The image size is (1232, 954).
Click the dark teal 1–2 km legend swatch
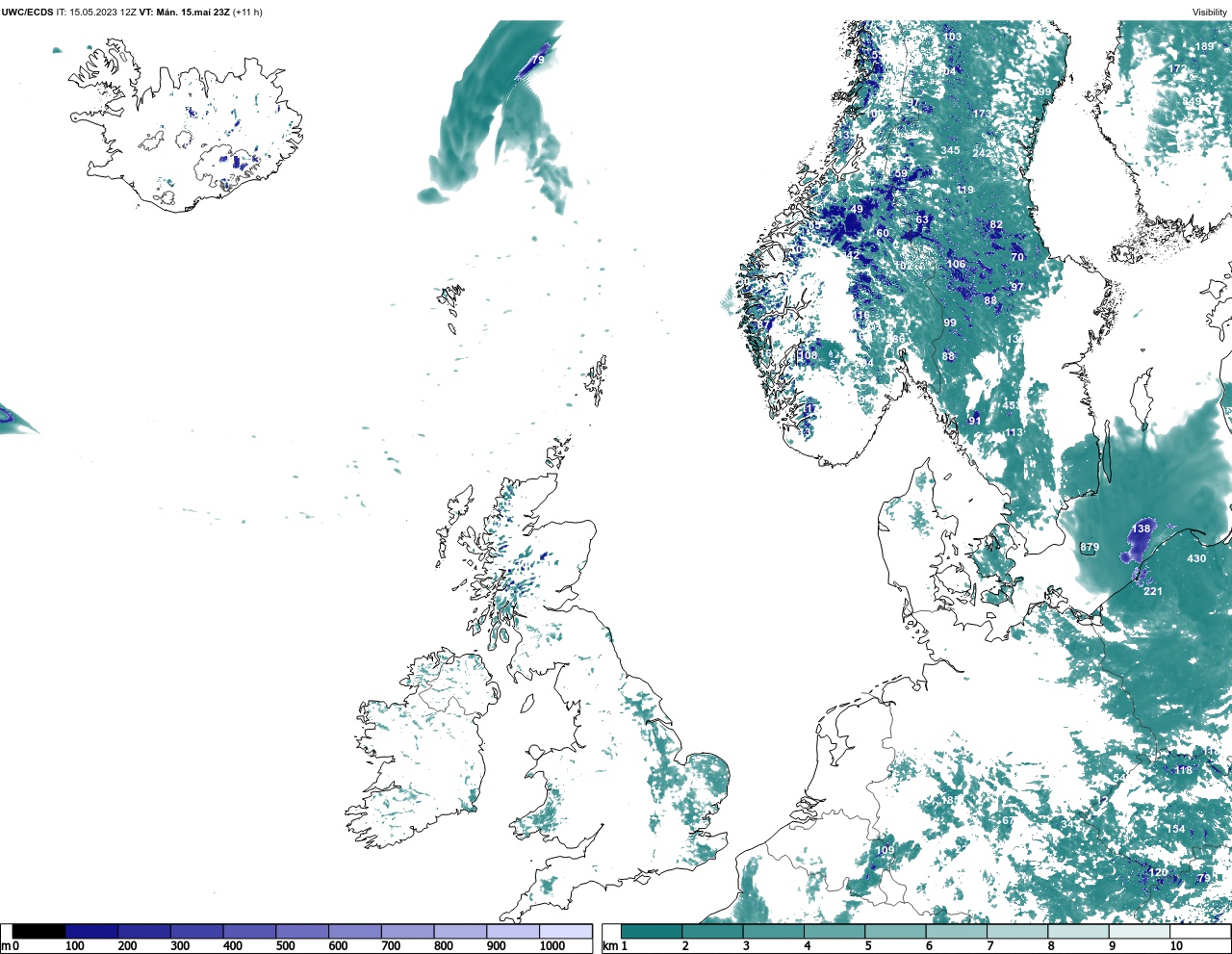(652, 931)
